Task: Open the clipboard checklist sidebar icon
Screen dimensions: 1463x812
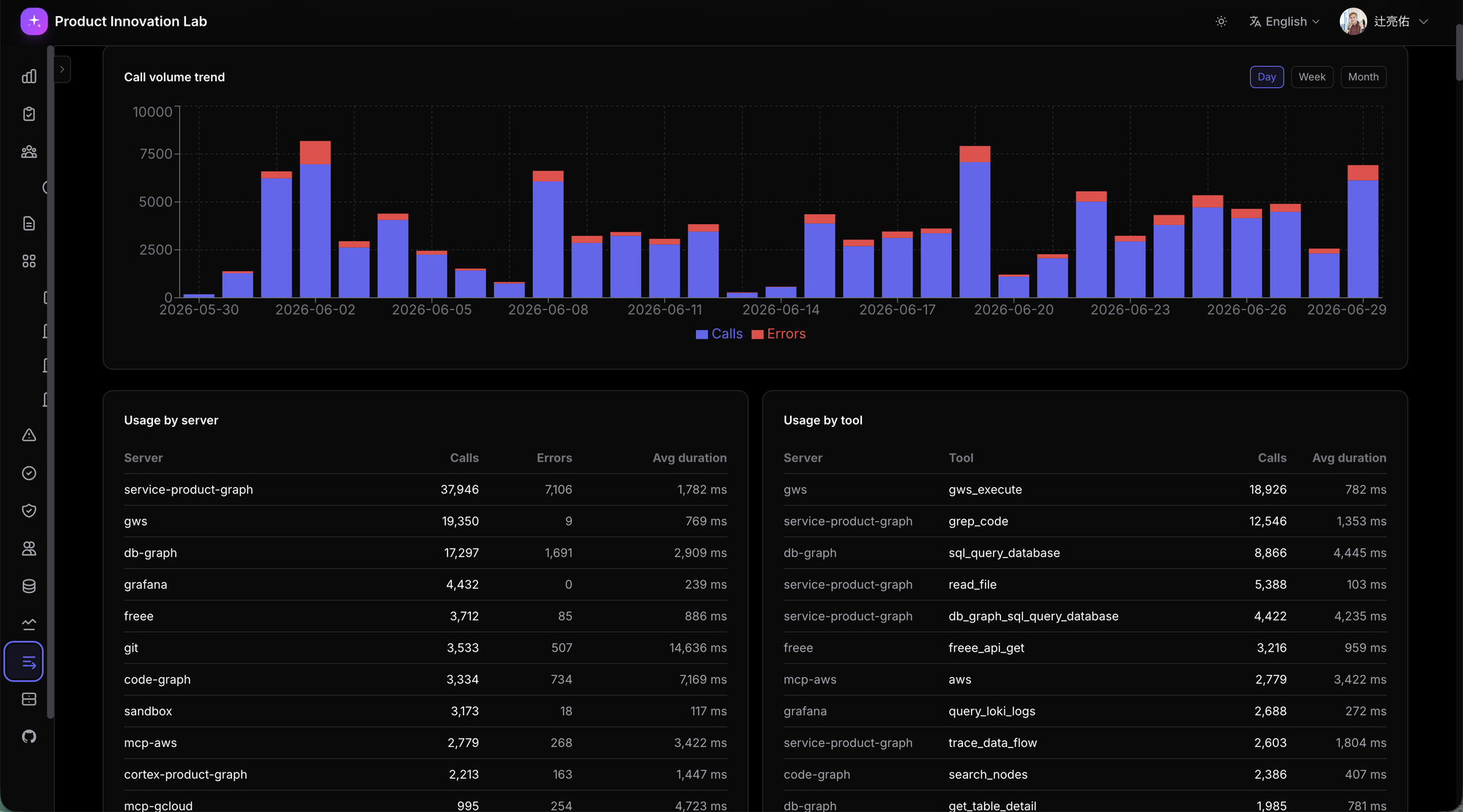Action: click(29, 114)
